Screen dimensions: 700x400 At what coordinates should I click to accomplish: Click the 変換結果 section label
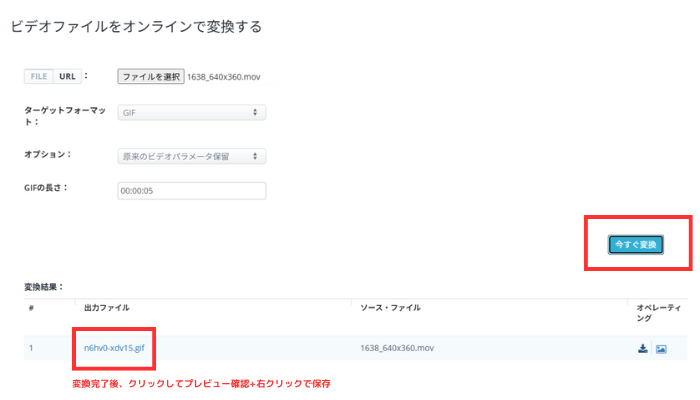click(43, 287)
